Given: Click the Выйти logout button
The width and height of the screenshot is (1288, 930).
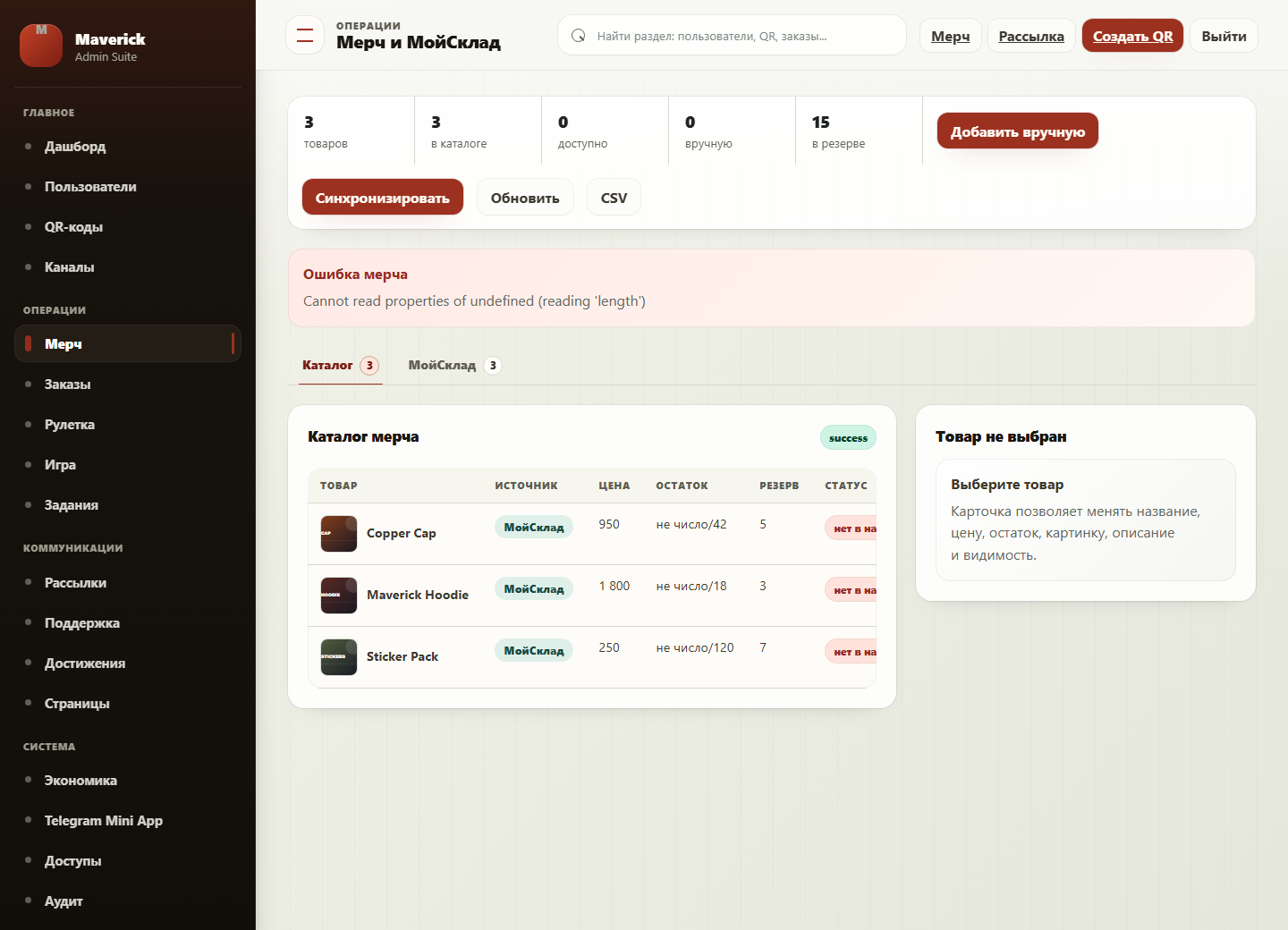Looking at the screenshot, I should [x=1224, y=36].
